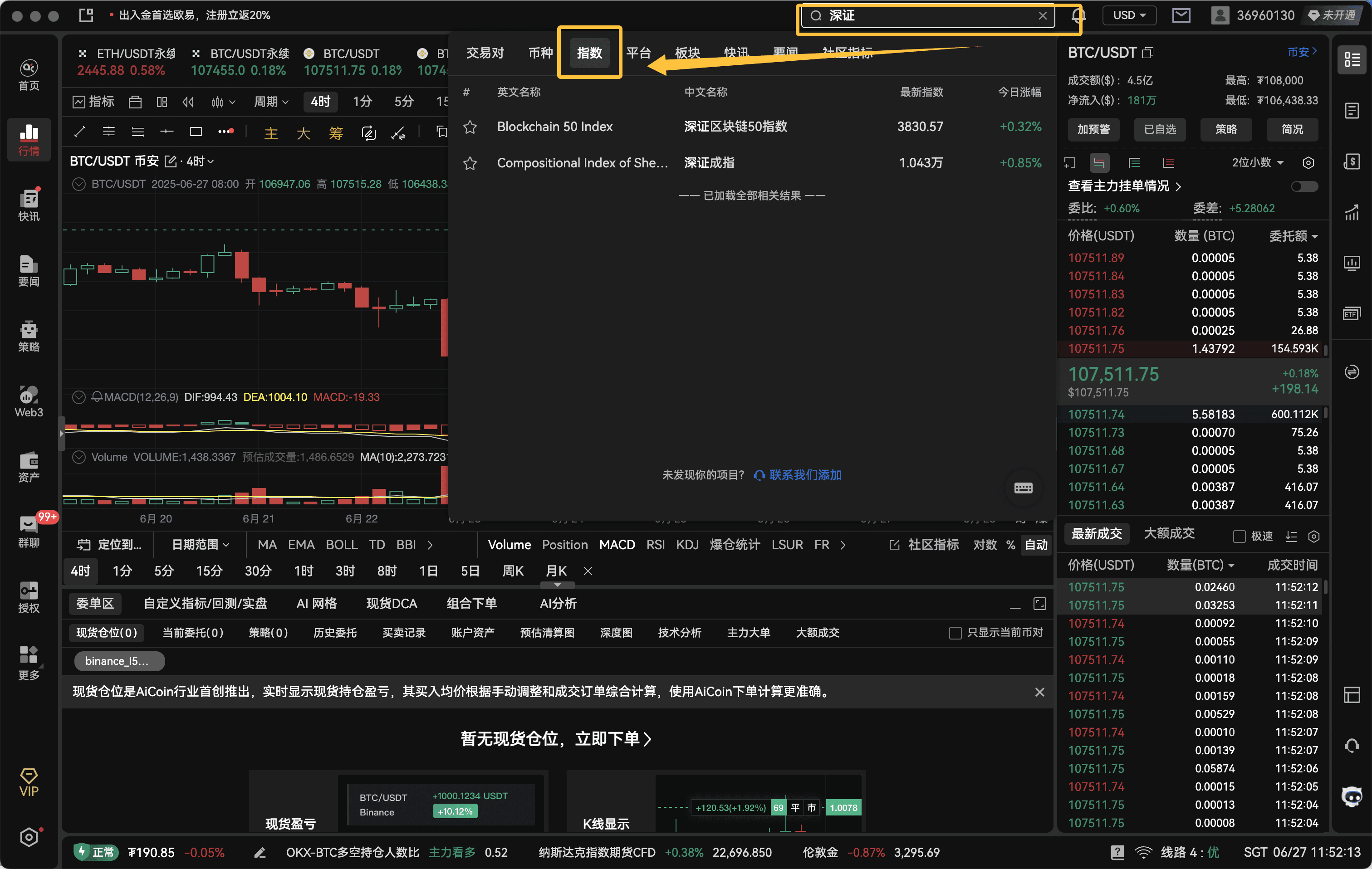Click 暂无现货仓位，立即下单 link
The image size is (1372, 869).
click(x=556, y=738)
